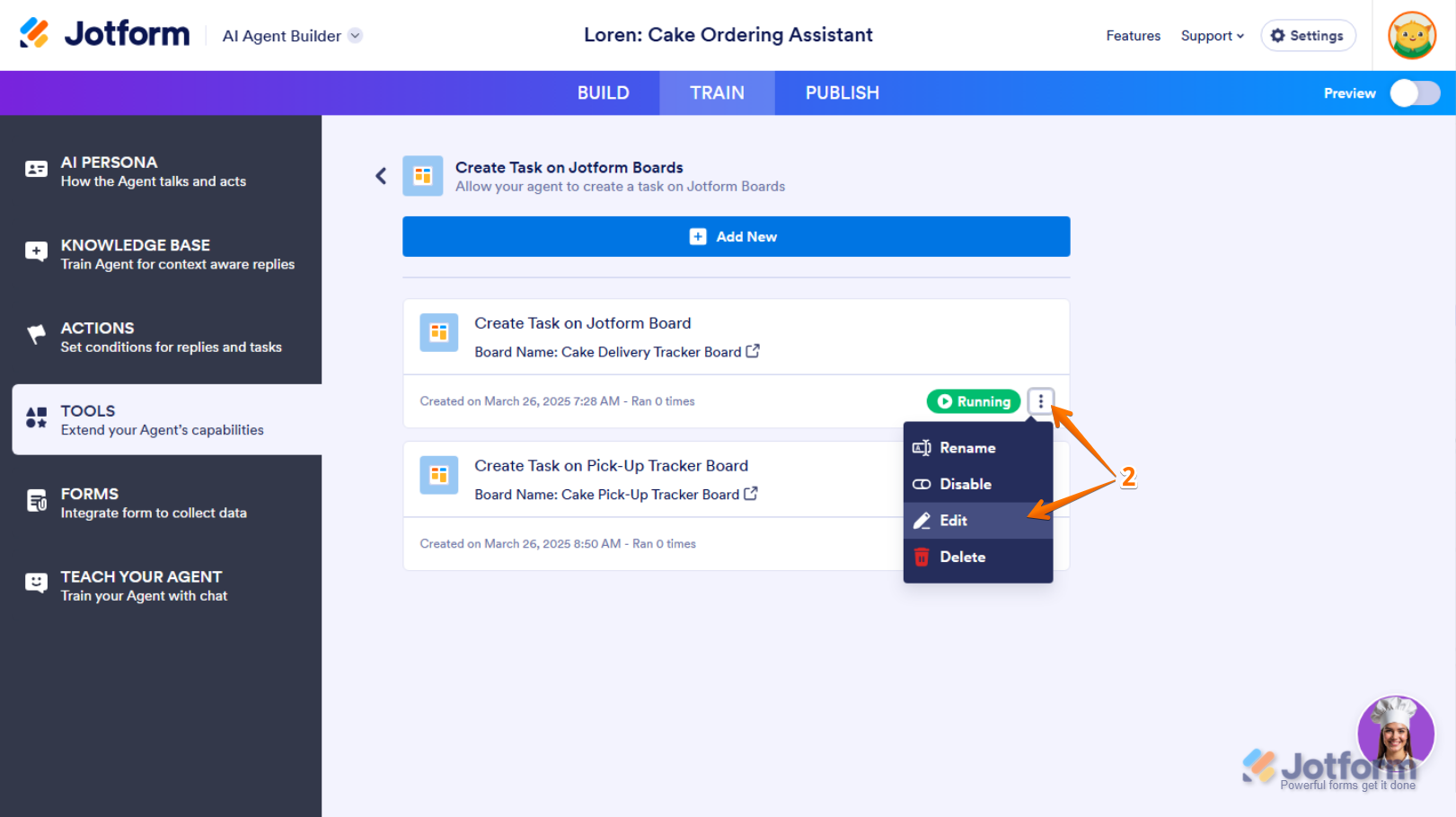
Task: Click the board icon of Pick-Up Tracker task
Action: 439,475
